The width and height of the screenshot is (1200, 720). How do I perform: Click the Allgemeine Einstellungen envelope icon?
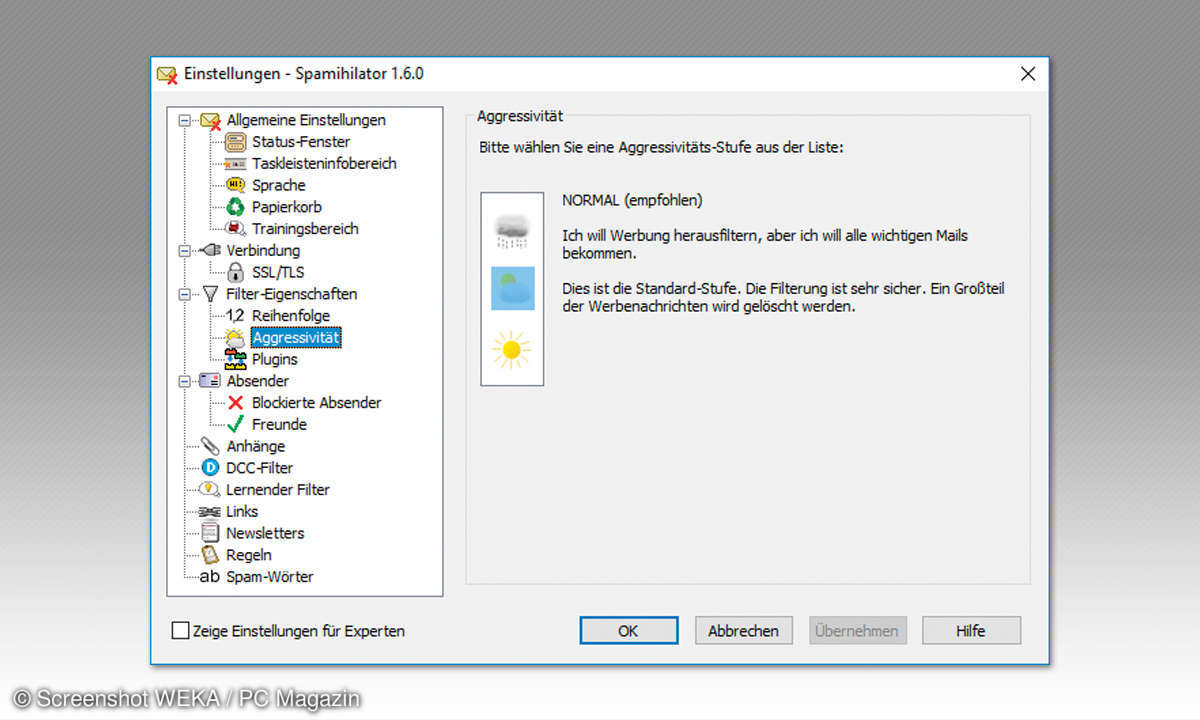tap(210, 121)
